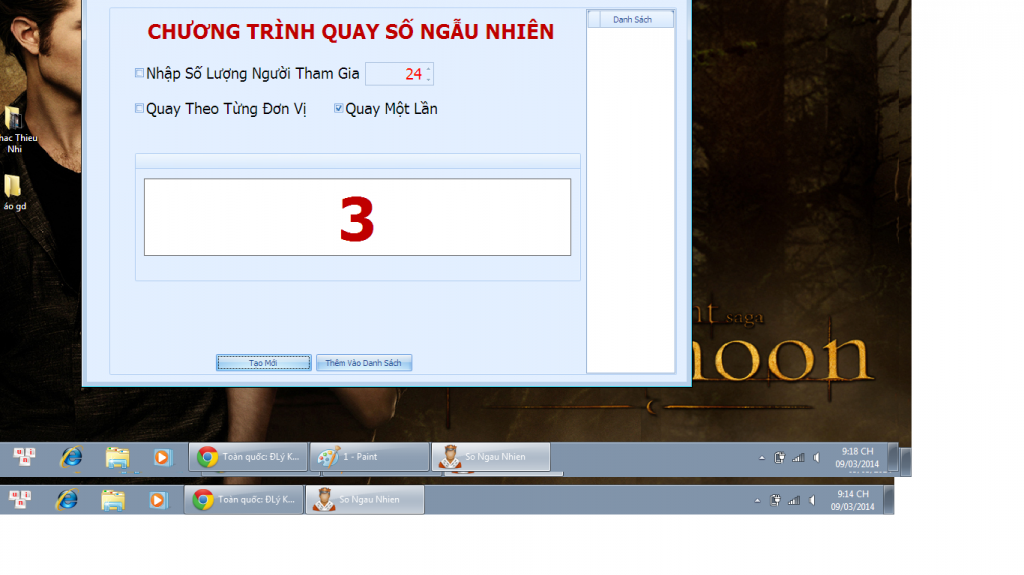Tick the 'Quay Theo Từng Đơn Vị' checkbox
This screenshot has height=575, width=1024.
click(140, 109)
